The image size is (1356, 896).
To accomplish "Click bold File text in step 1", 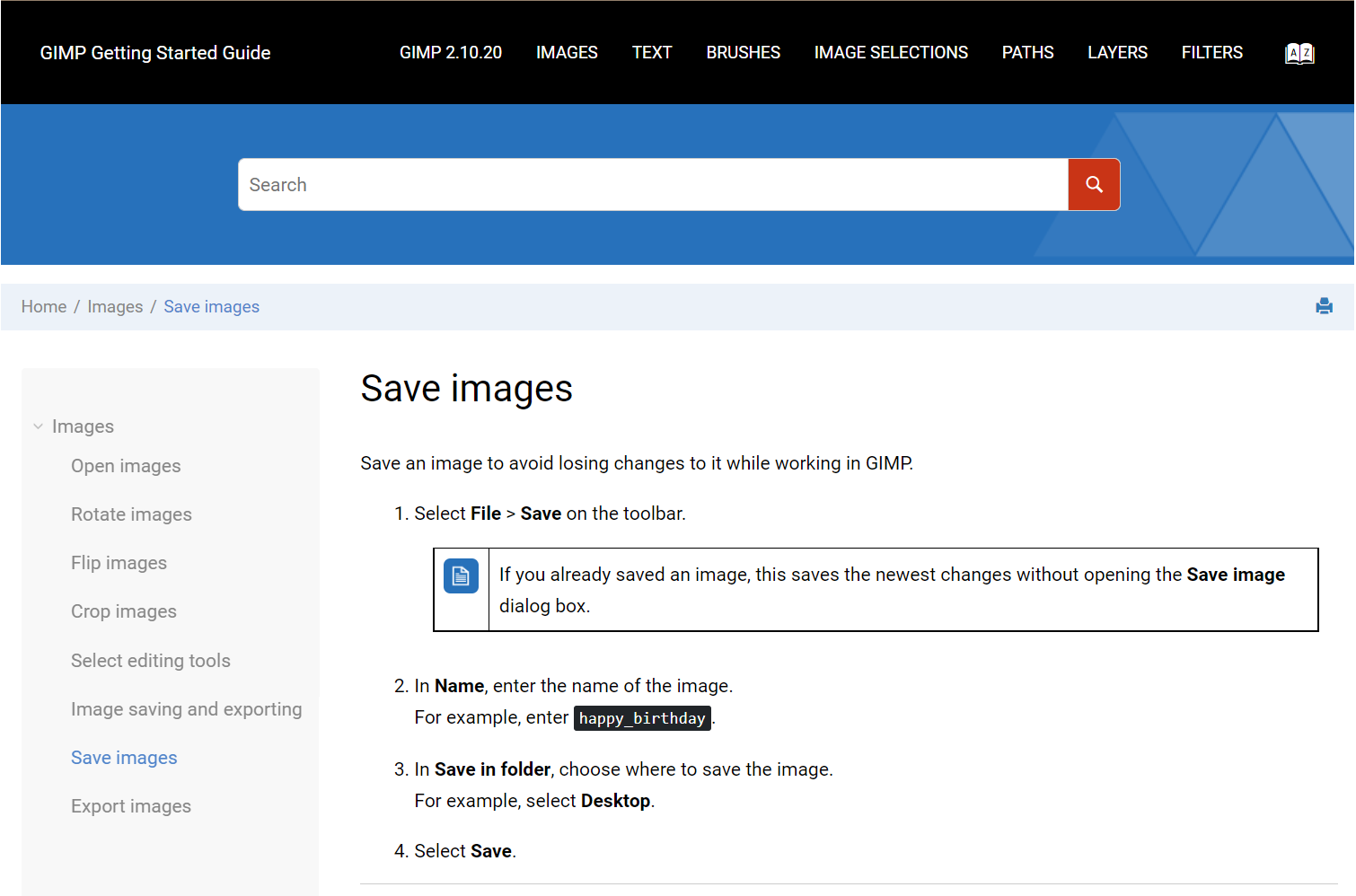I will 486,514.
